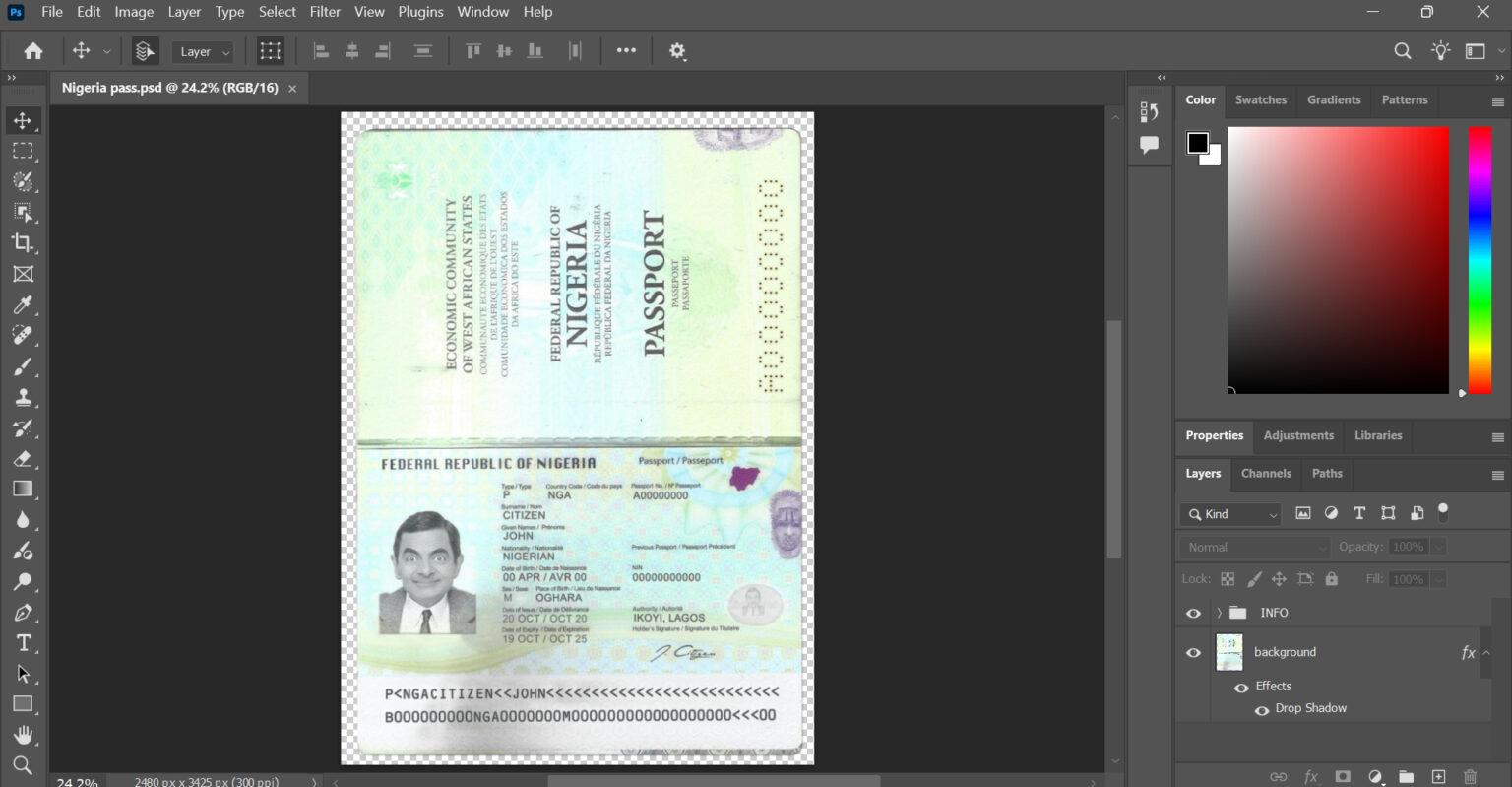
Task: Activate the Crop tool
Action: (23, 242)
